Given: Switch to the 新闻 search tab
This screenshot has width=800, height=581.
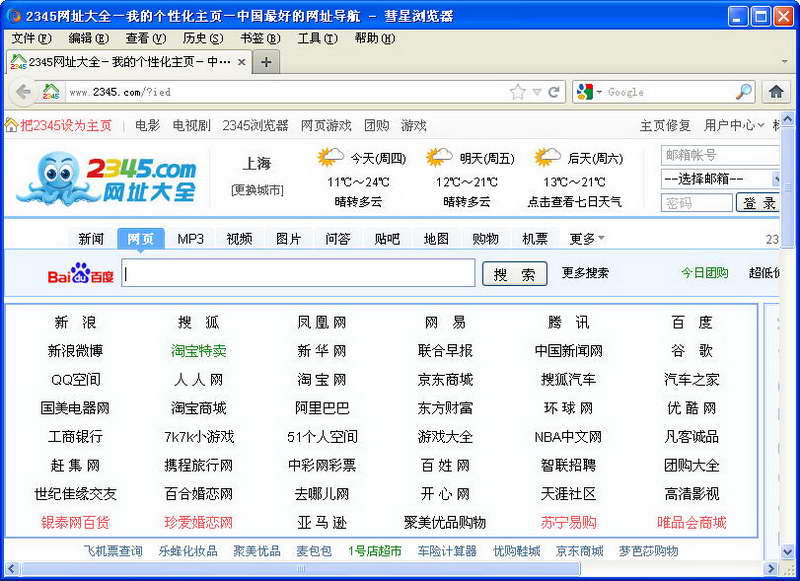Looking at the screenshot, I should (91, 239).
